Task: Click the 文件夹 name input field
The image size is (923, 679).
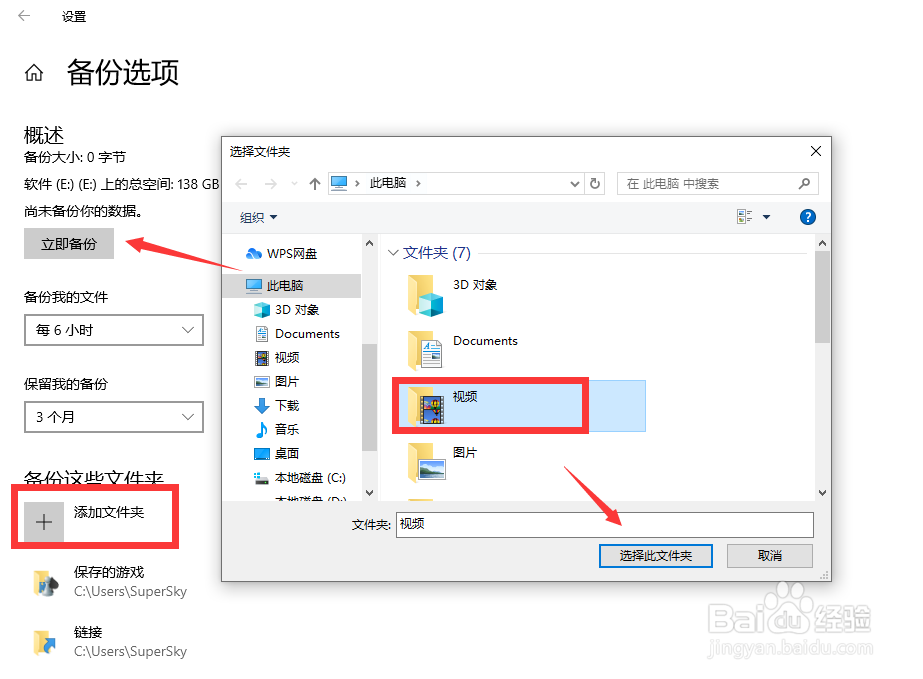Action: 605,525
